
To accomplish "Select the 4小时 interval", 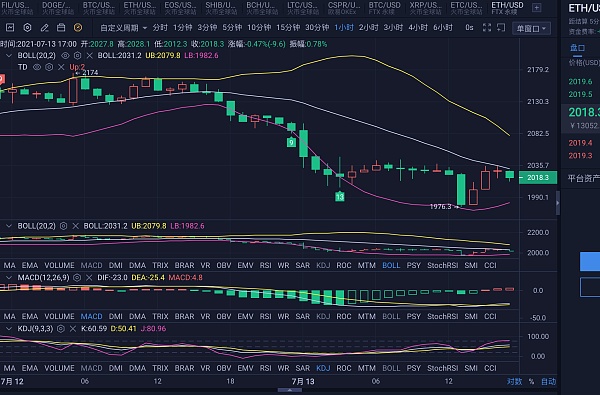I will pos(418,28).
